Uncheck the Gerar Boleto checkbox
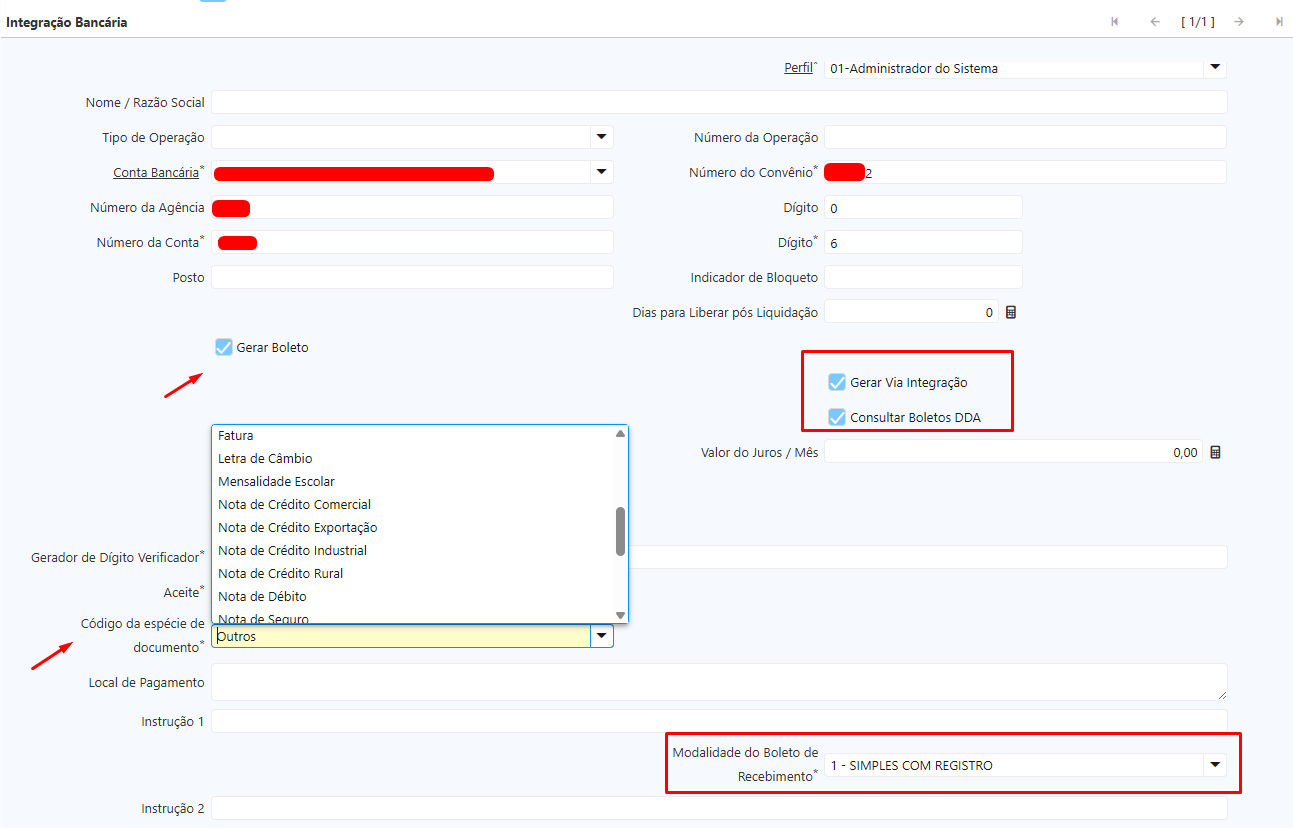 pyautogui.click(x=224, y=347)
